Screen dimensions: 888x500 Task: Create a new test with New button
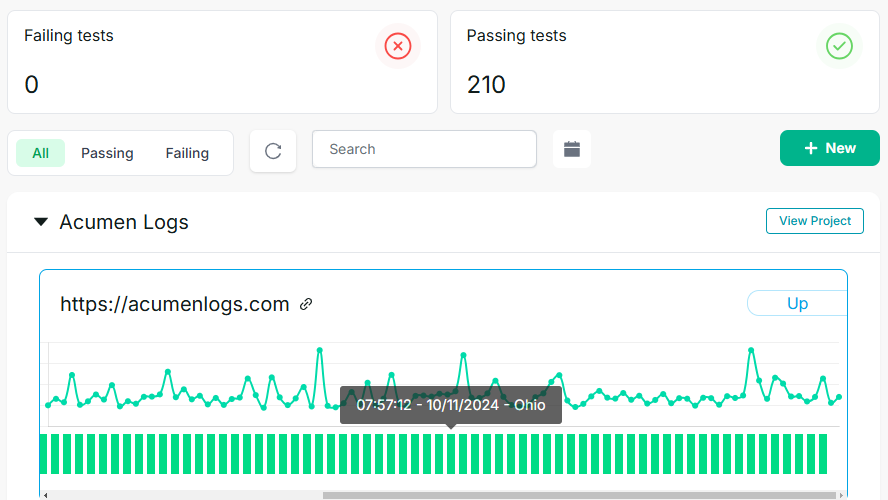pos(830,148)
